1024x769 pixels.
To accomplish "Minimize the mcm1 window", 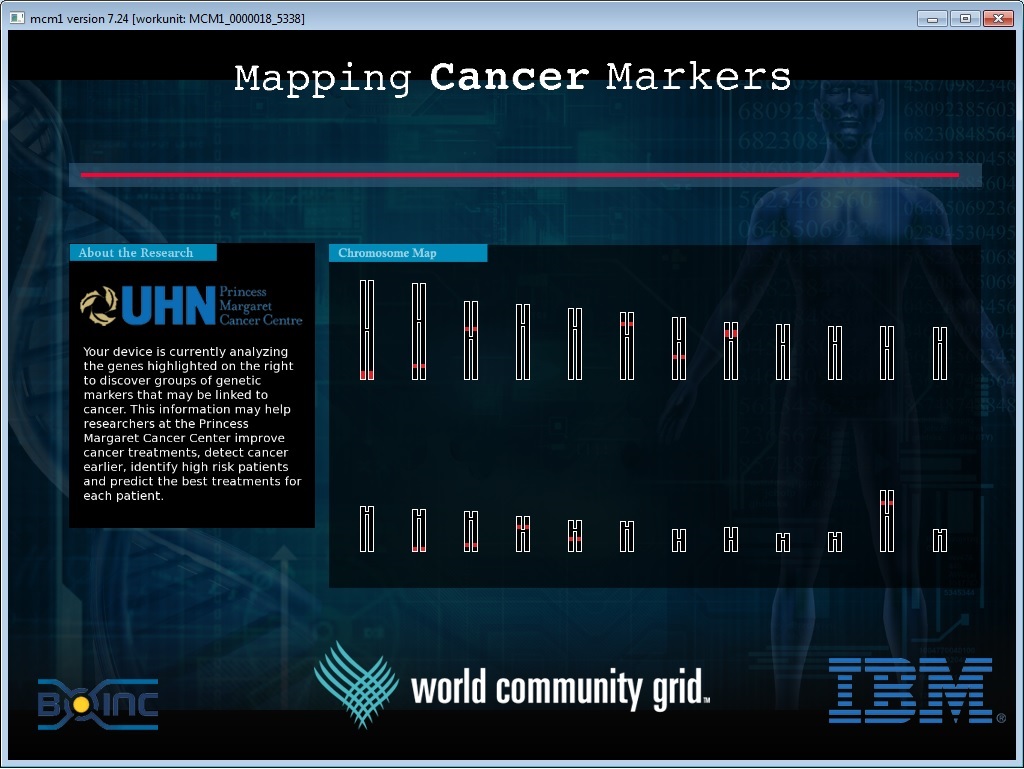I will point(932,19).
